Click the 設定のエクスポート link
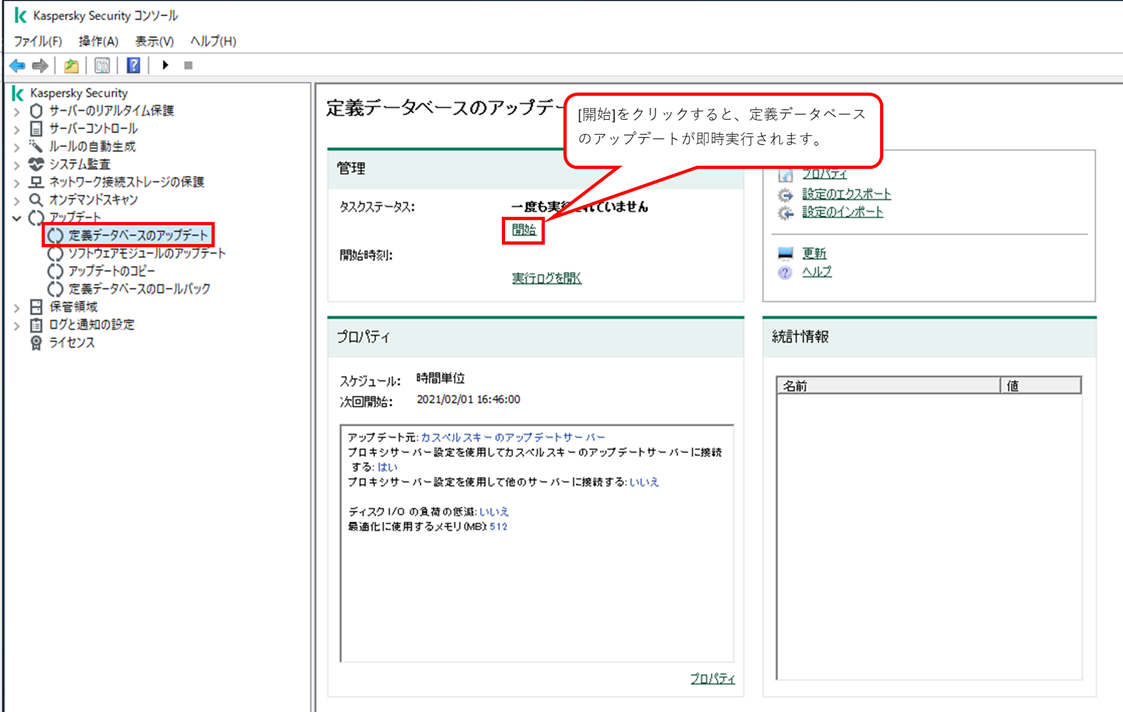Viewport: 1123px width, 712px height. tap(847, 194)
